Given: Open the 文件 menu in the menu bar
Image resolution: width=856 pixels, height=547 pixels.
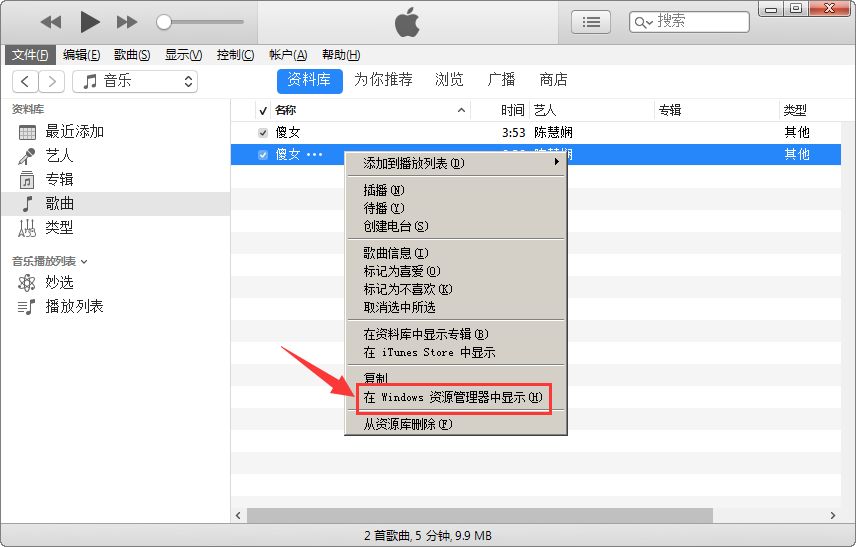Looking at the screenshot, I should [x=31, y=55].
